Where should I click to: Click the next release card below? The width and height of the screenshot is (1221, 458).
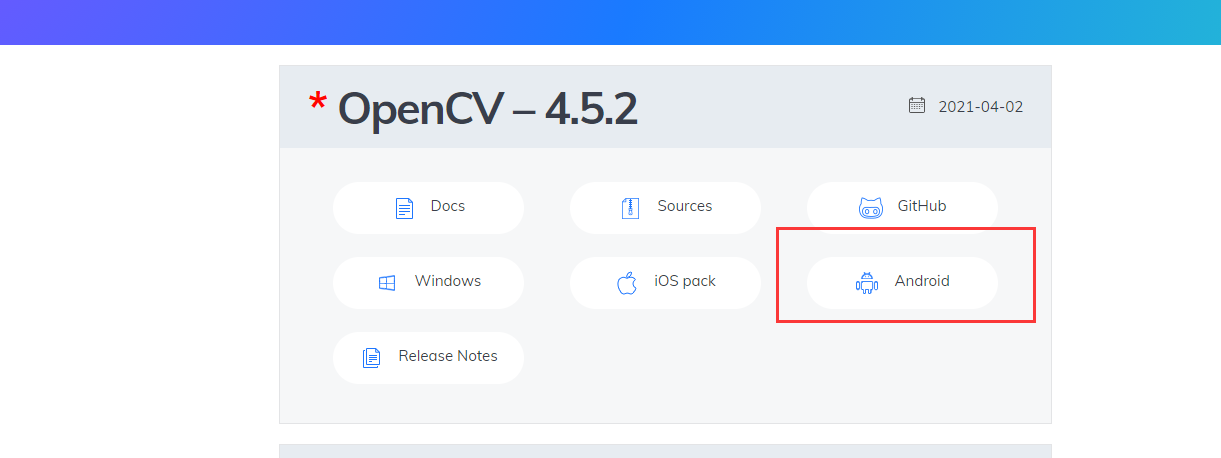pos(665,451)
